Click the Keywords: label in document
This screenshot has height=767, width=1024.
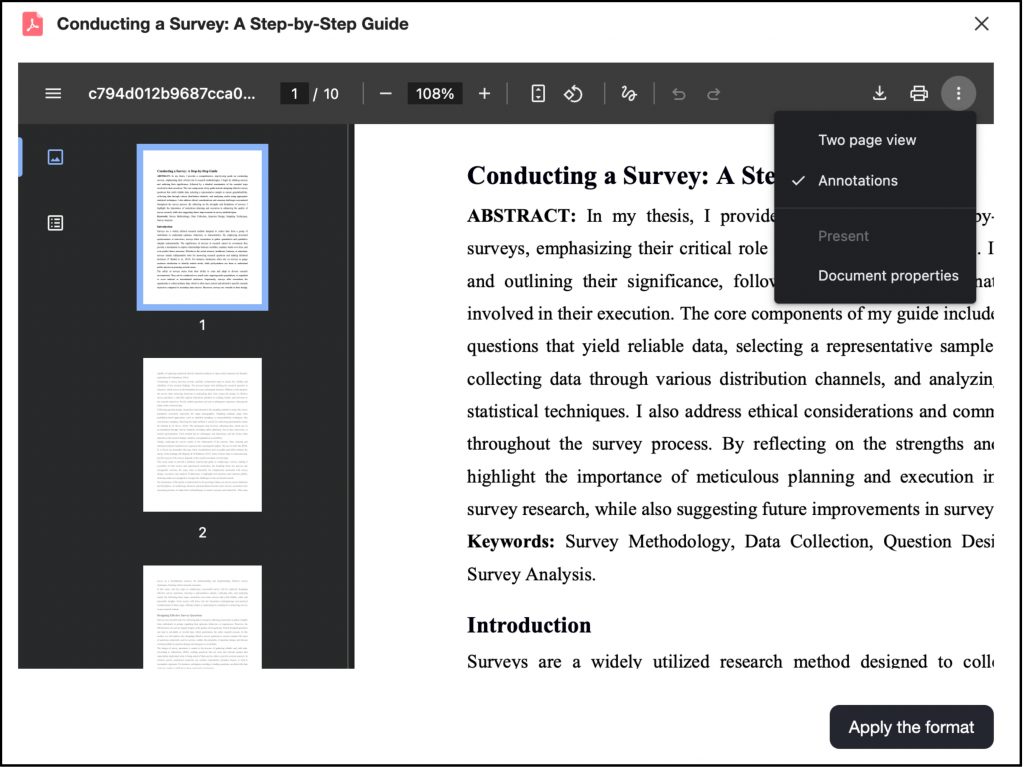(511, 542)
